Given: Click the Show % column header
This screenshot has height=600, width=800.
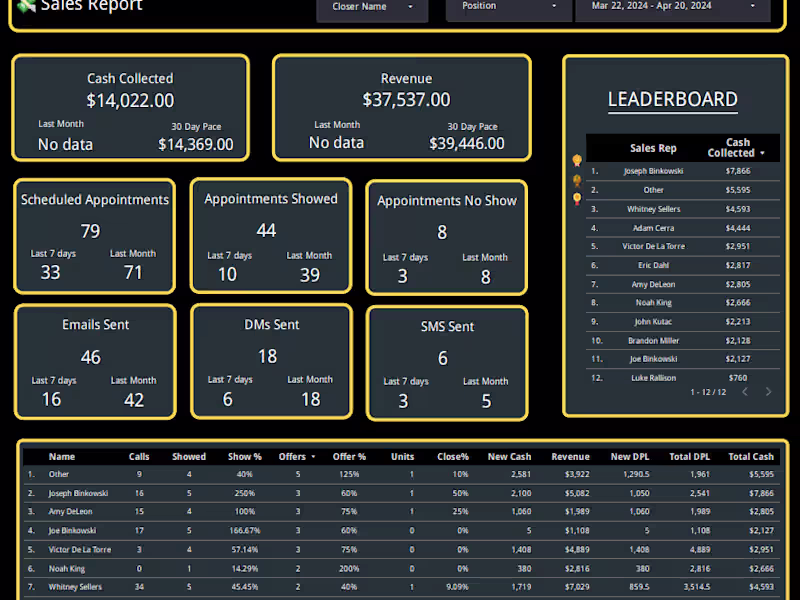Looking at the screenshot, I should pyautogui.click(x=244, y=456).
